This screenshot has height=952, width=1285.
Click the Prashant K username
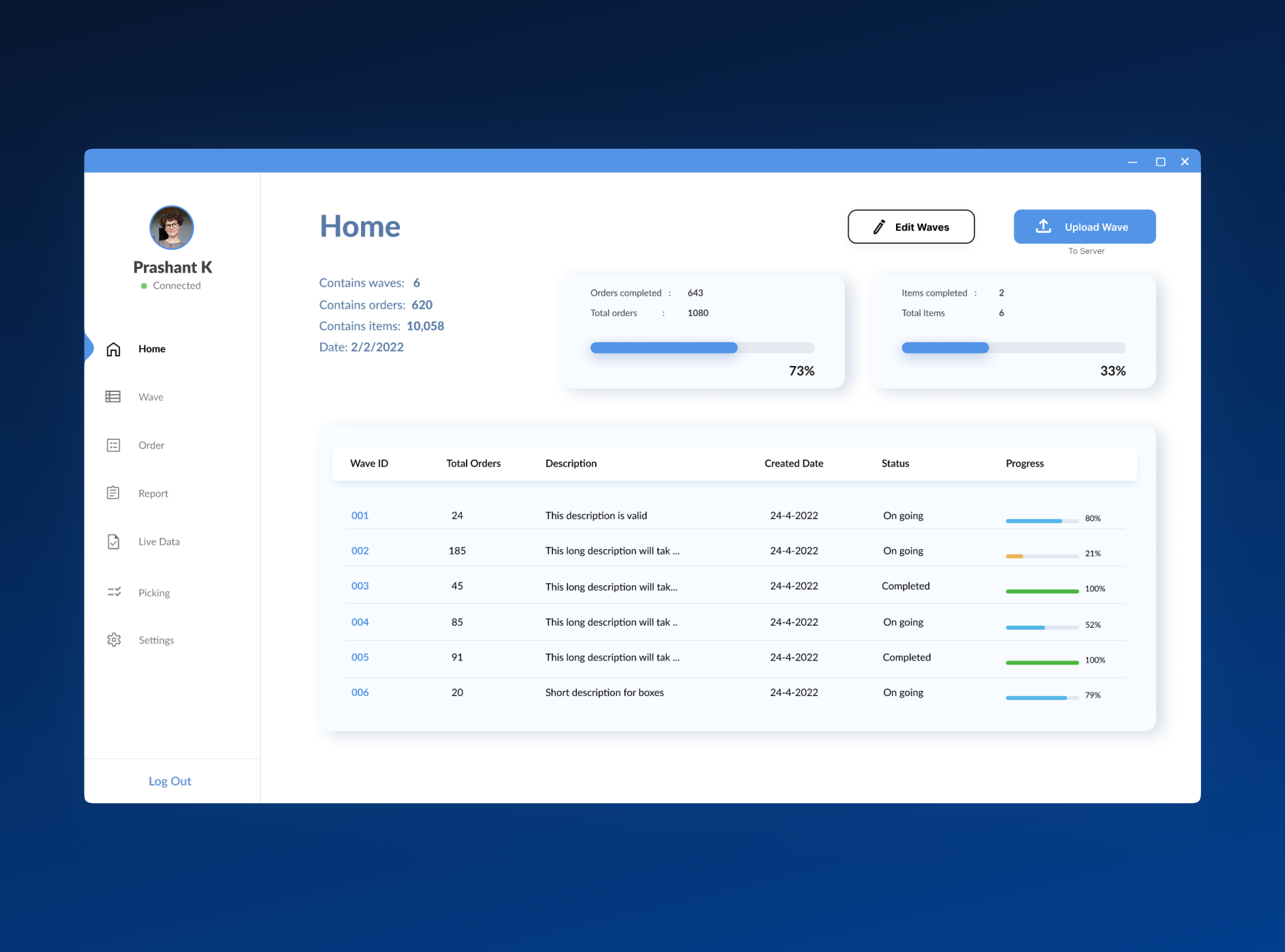coord(173,268)
